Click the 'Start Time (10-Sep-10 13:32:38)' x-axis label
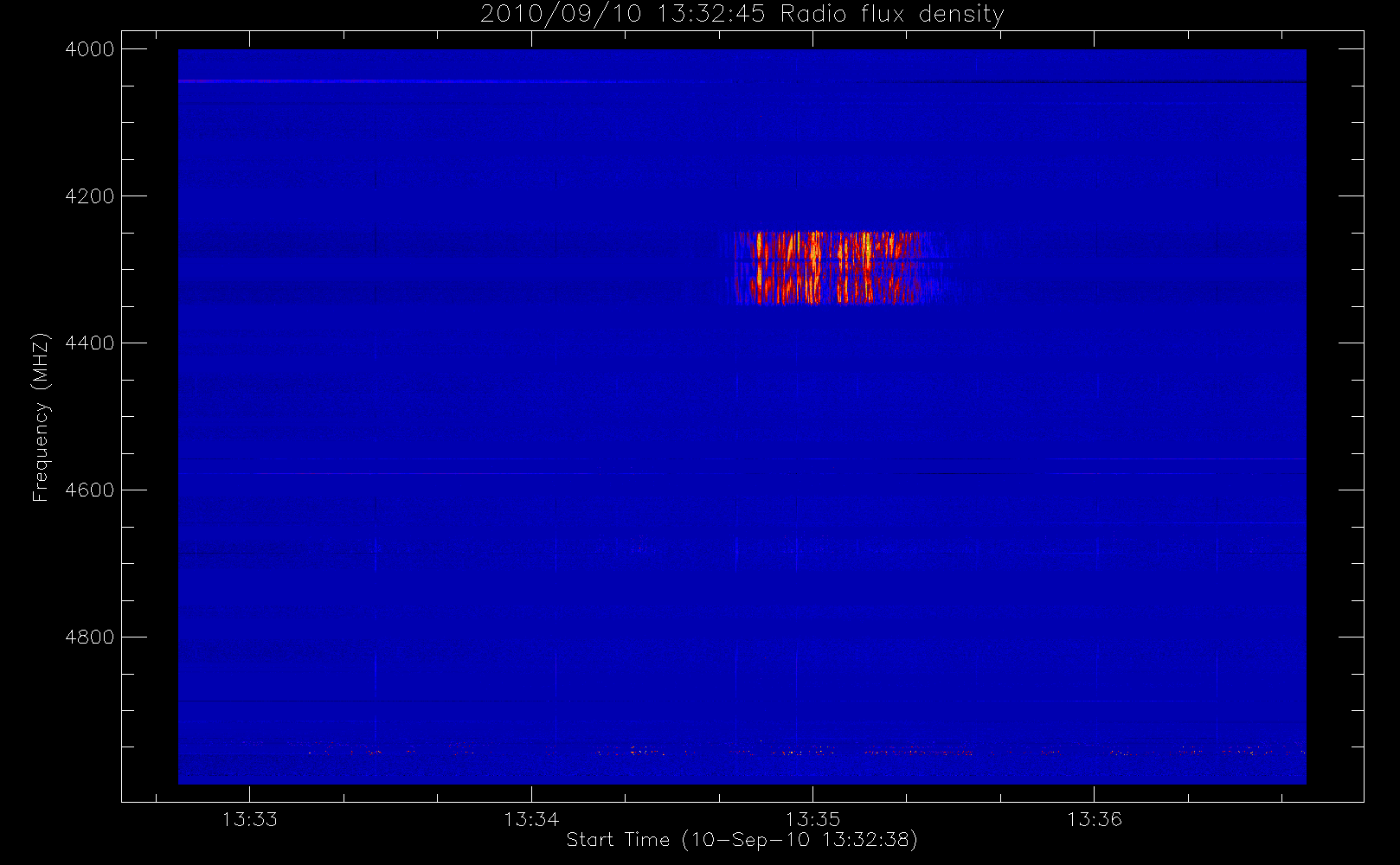Image resolution: width=1400 pixels, height=865 pixels. (x=742, y=839)
